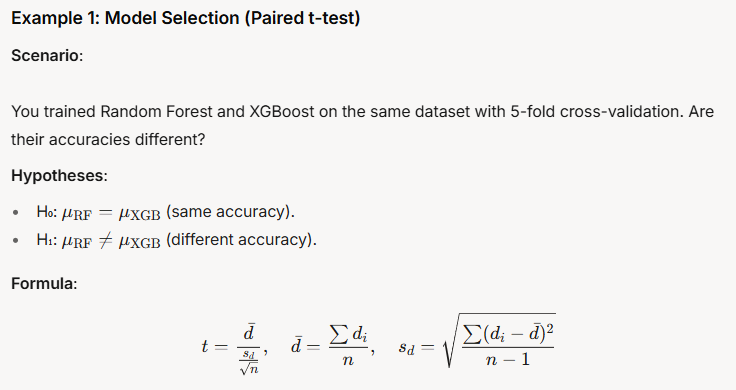The height and width of the screenshot is (390, 736).
Task: Select the "Formula:" label
Action: click(x=44, y=283)
